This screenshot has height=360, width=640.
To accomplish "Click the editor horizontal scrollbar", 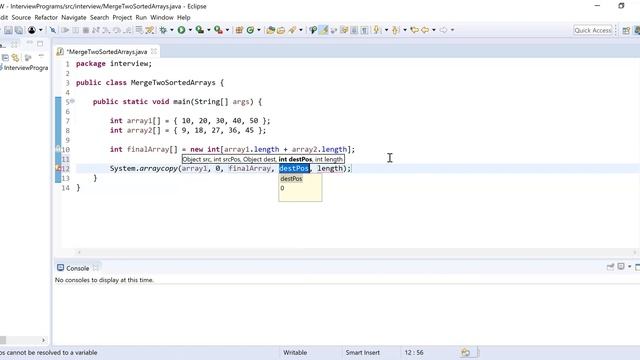I will [357, 252].
